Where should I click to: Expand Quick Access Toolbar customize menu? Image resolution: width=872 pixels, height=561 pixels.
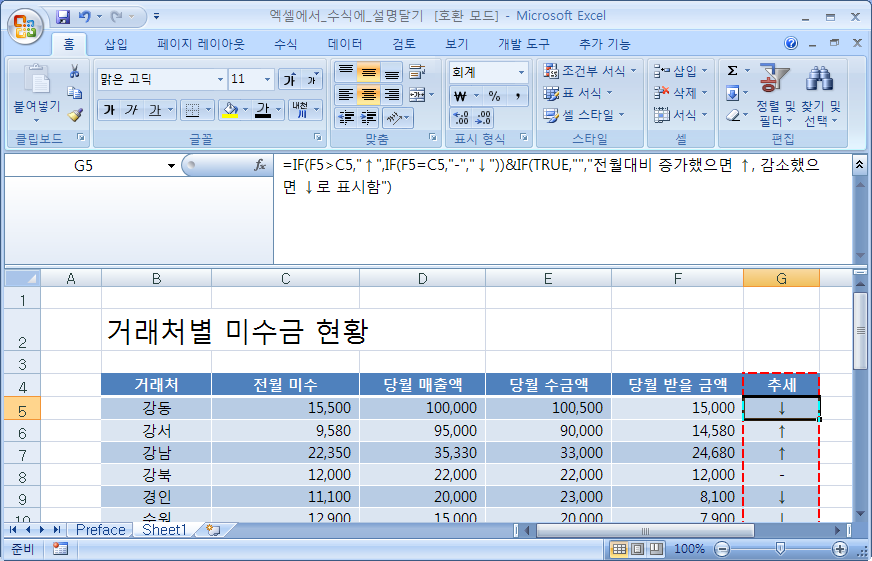pyautogui.click(x=157, y=17)
